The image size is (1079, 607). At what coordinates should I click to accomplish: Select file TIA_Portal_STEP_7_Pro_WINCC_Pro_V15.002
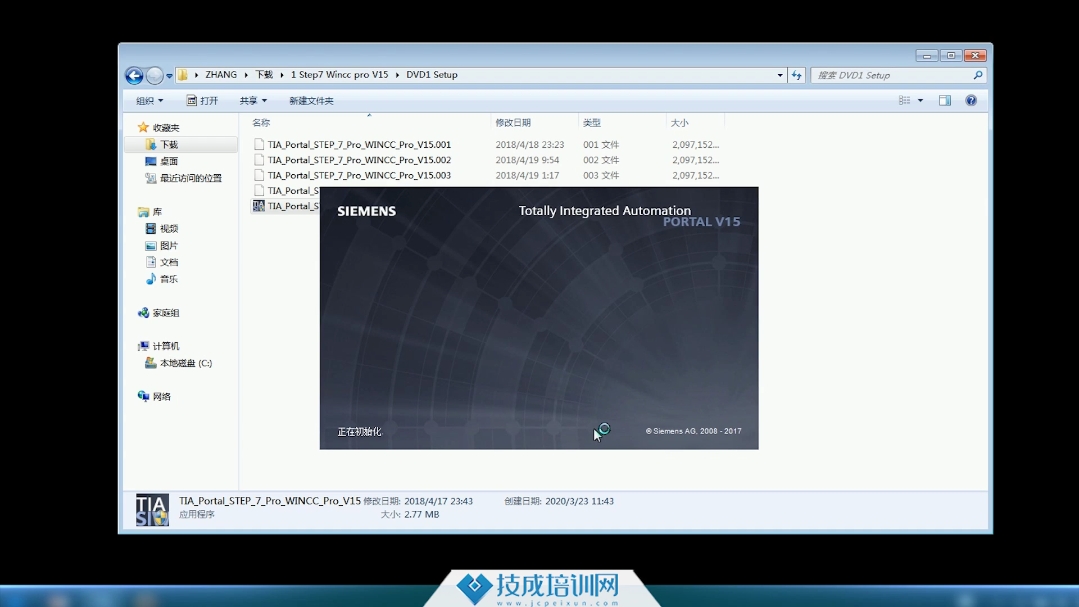(x=359, y=160)
